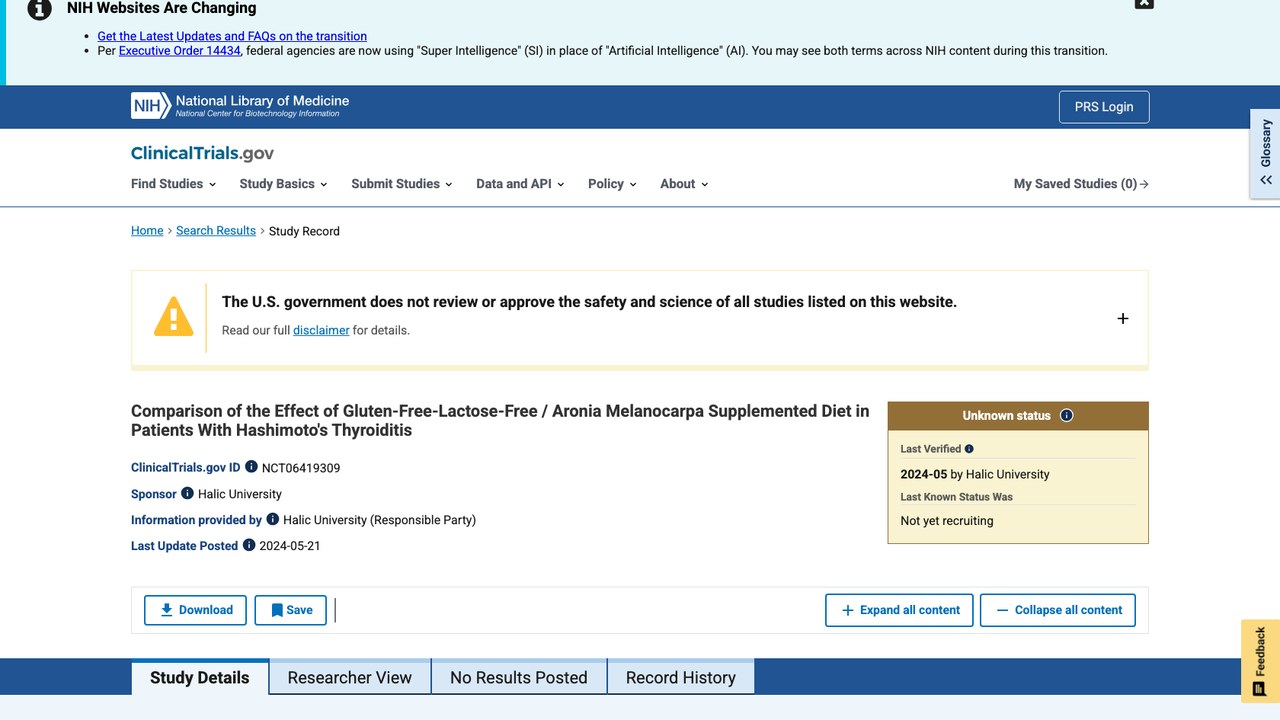
Task: Open the Study Basics dropdown menu
Action: click(283, 184)
